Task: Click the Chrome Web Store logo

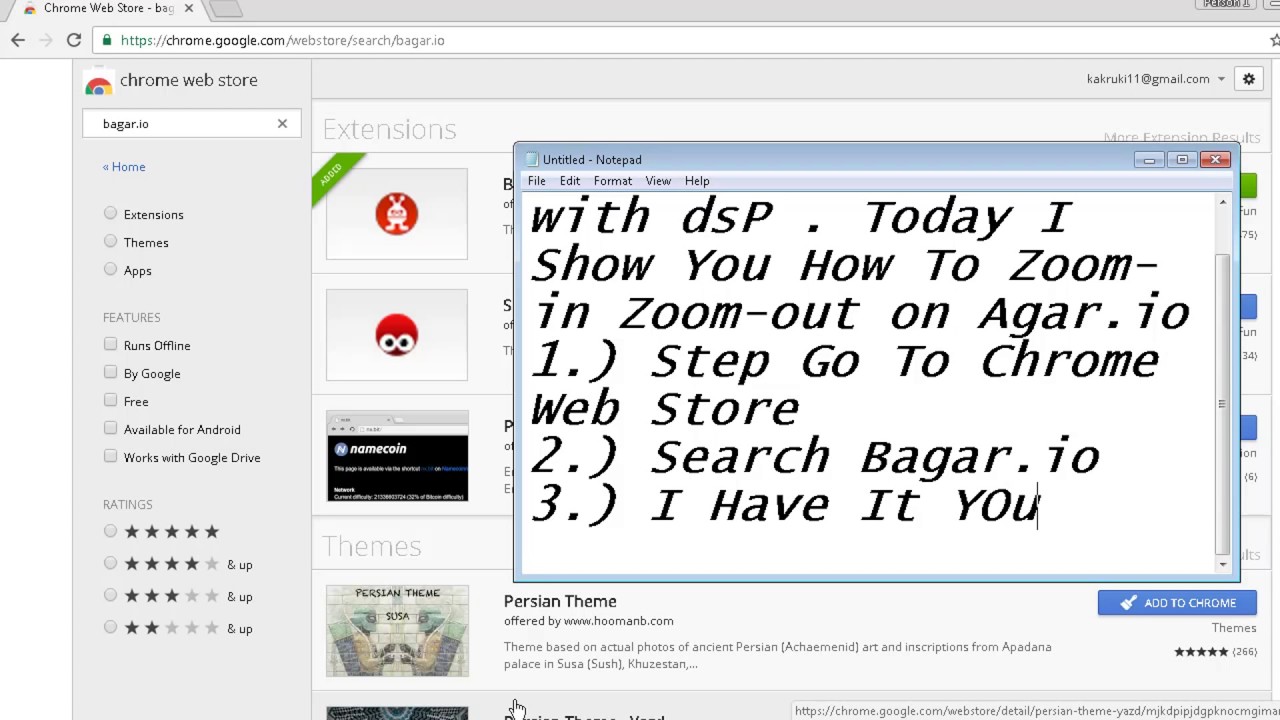Action: 98,81
